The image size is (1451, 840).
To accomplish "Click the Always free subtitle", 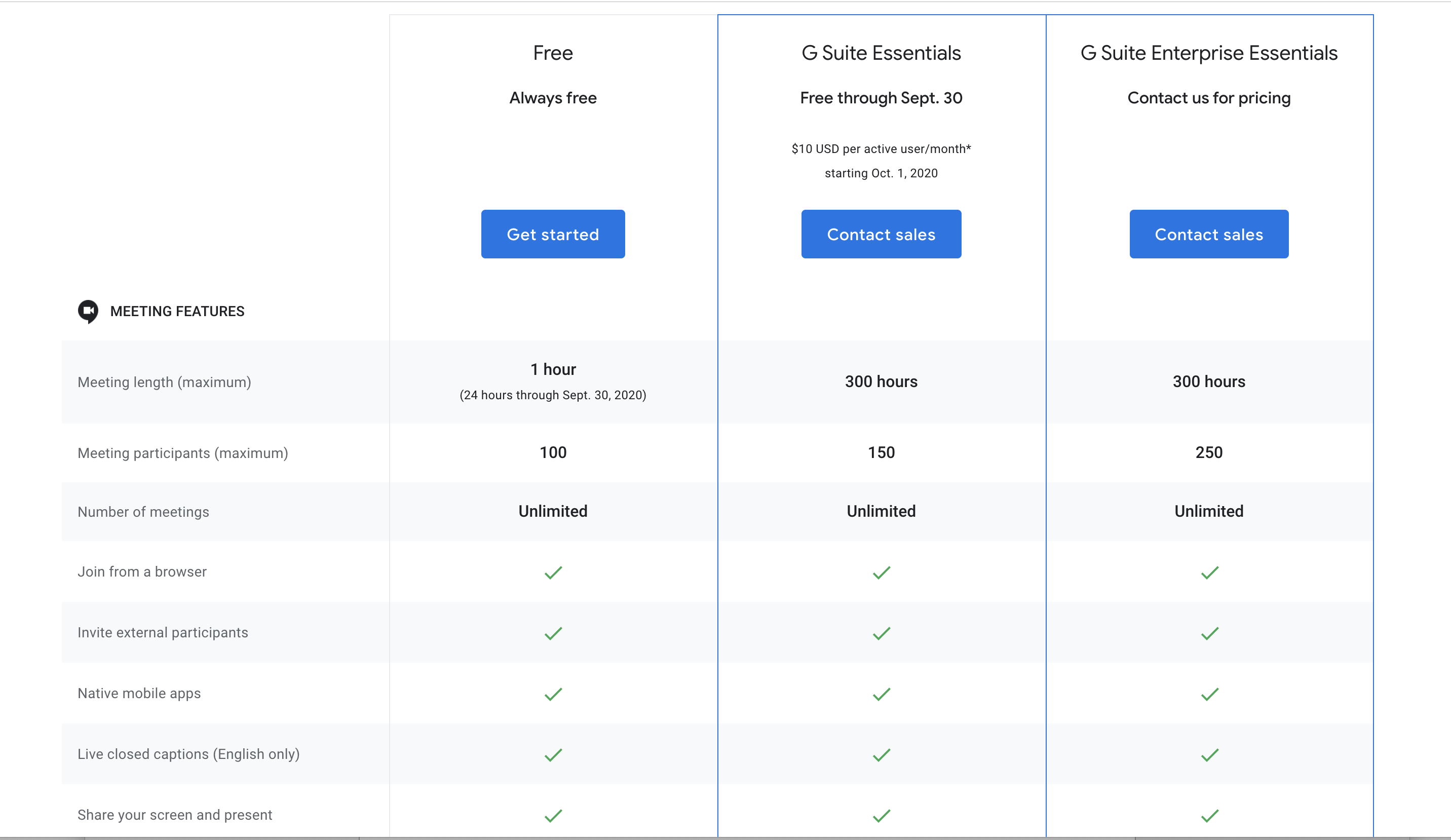I will tap(553, 98).
